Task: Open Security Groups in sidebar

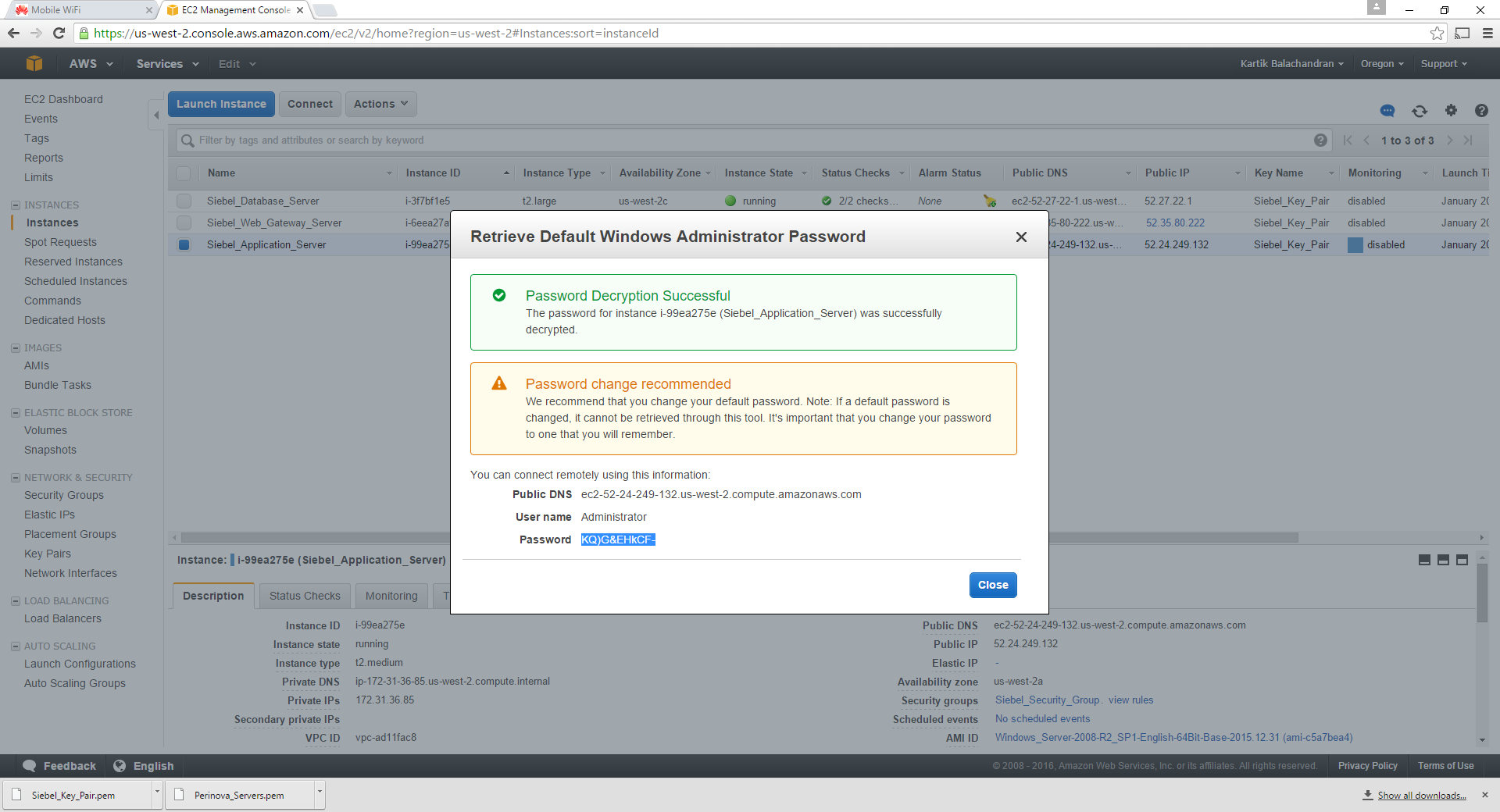Action: (x=63, y=495)
